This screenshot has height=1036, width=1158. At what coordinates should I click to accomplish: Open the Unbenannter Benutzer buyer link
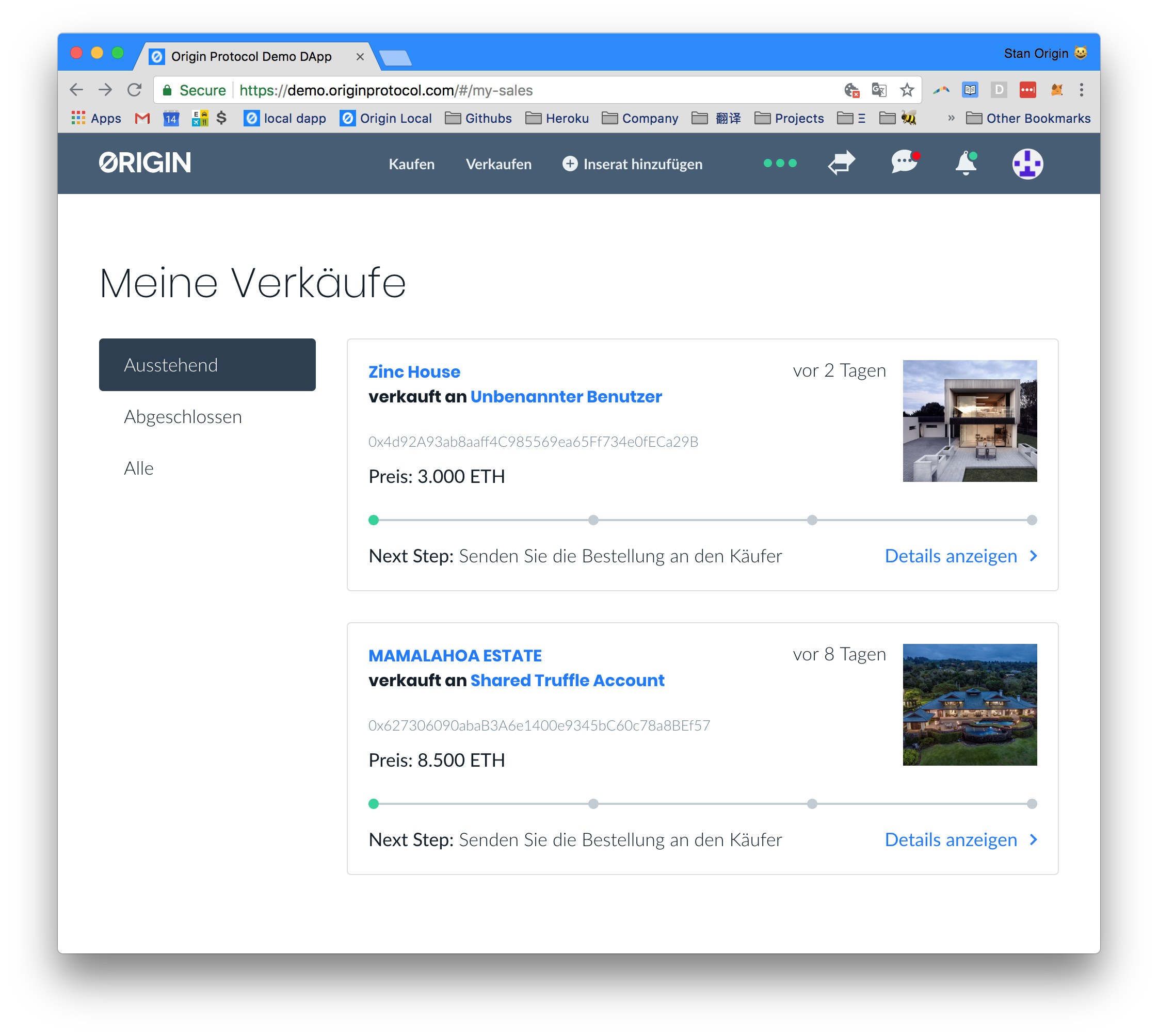(566, 396)
